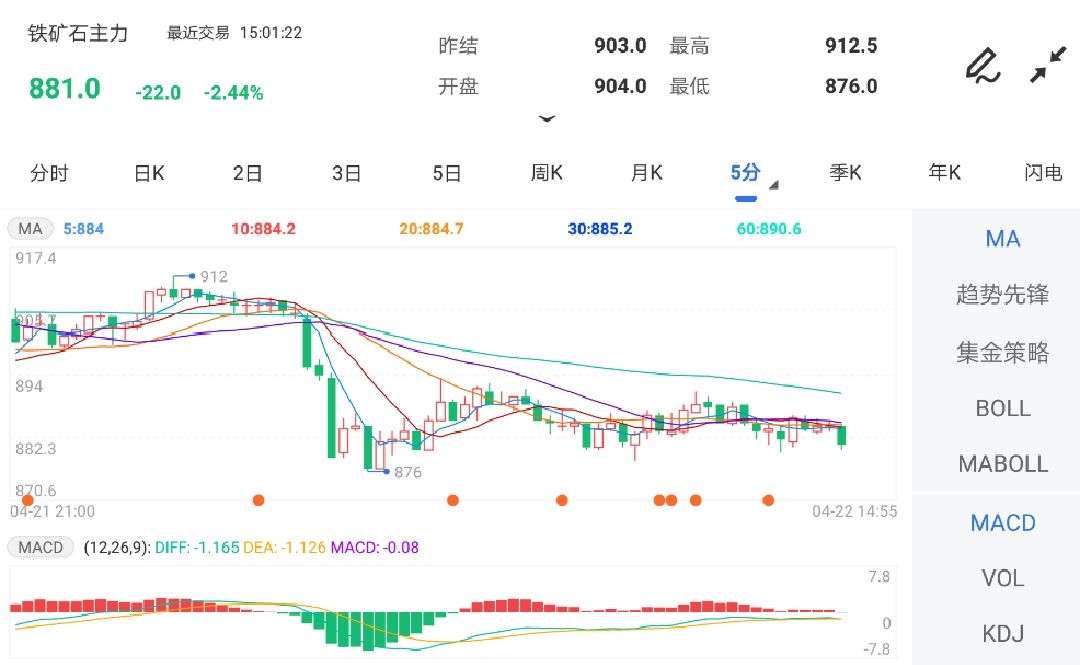
Task: Open the 年K chart tab
Action: coord(945,173)
